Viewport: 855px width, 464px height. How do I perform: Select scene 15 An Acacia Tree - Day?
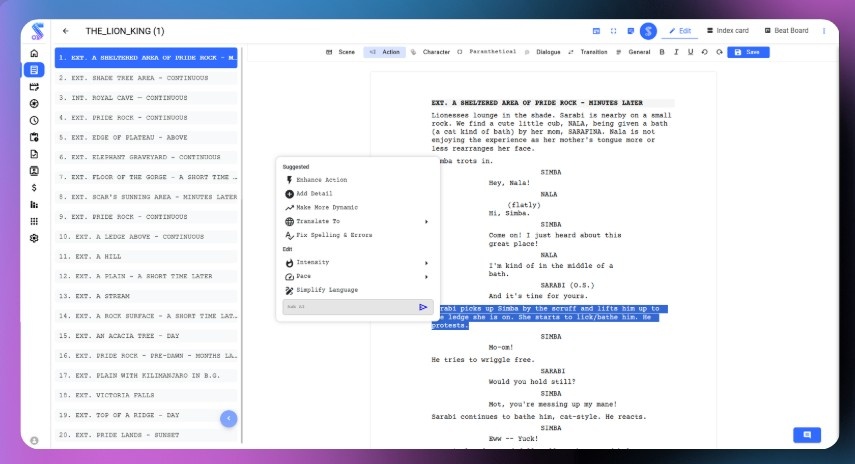click(x=147, y=336)
